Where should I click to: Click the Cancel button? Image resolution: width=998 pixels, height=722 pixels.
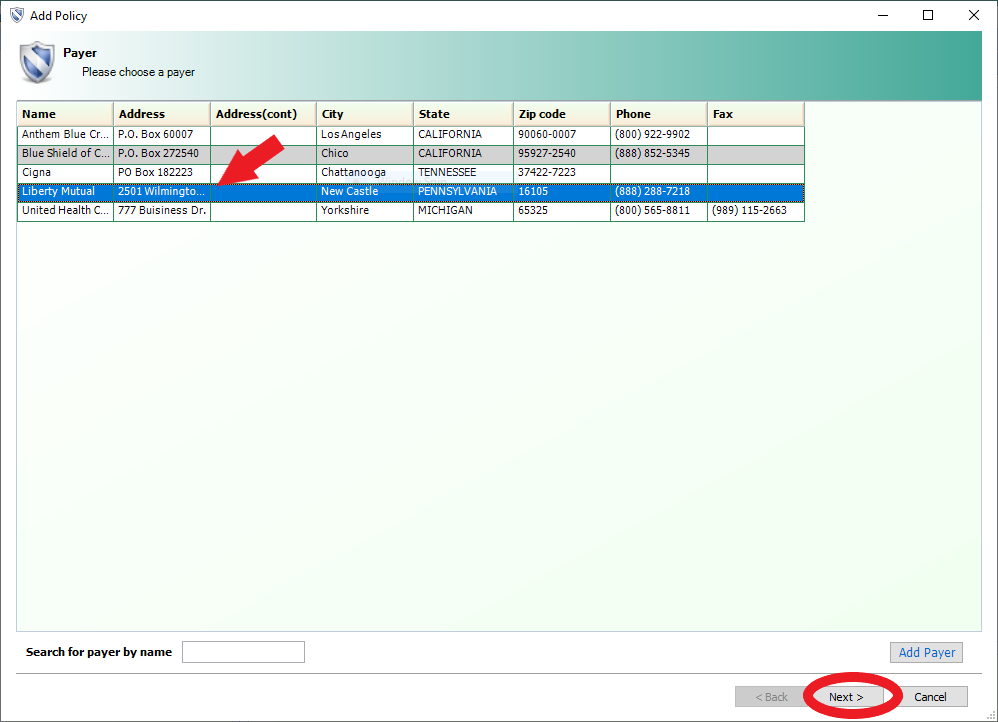930,697
